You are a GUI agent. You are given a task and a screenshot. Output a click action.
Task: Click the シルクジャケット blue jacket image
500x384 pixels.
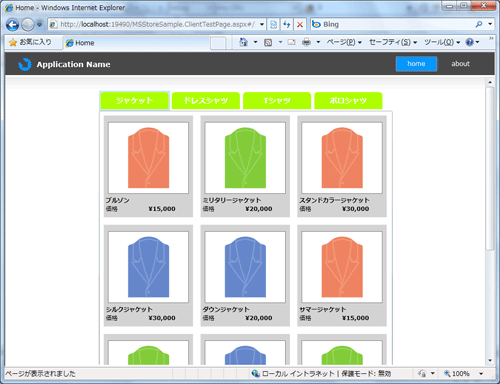click(x=148, y=267)
